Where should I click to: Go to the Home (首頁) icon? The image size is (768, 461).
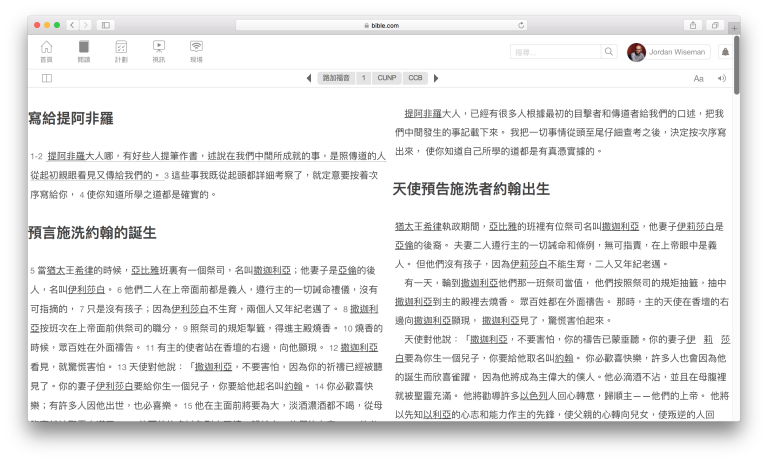(46, 51)
